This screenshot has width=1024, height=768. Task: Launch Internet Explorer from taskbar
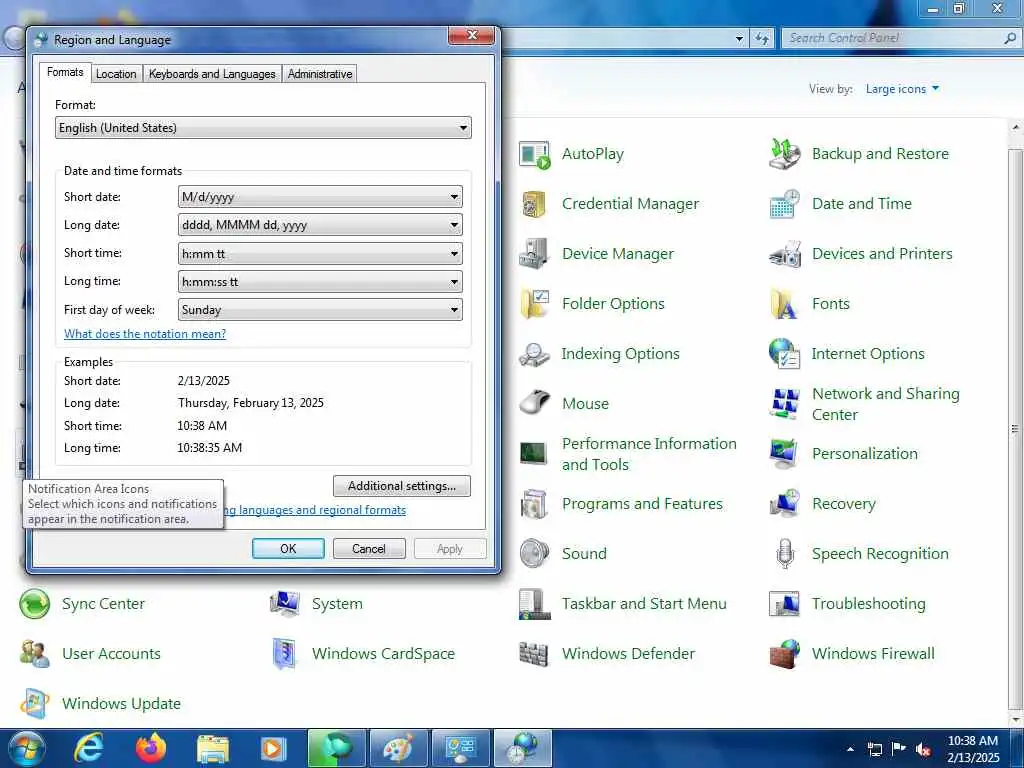click(x=89, y=748)
